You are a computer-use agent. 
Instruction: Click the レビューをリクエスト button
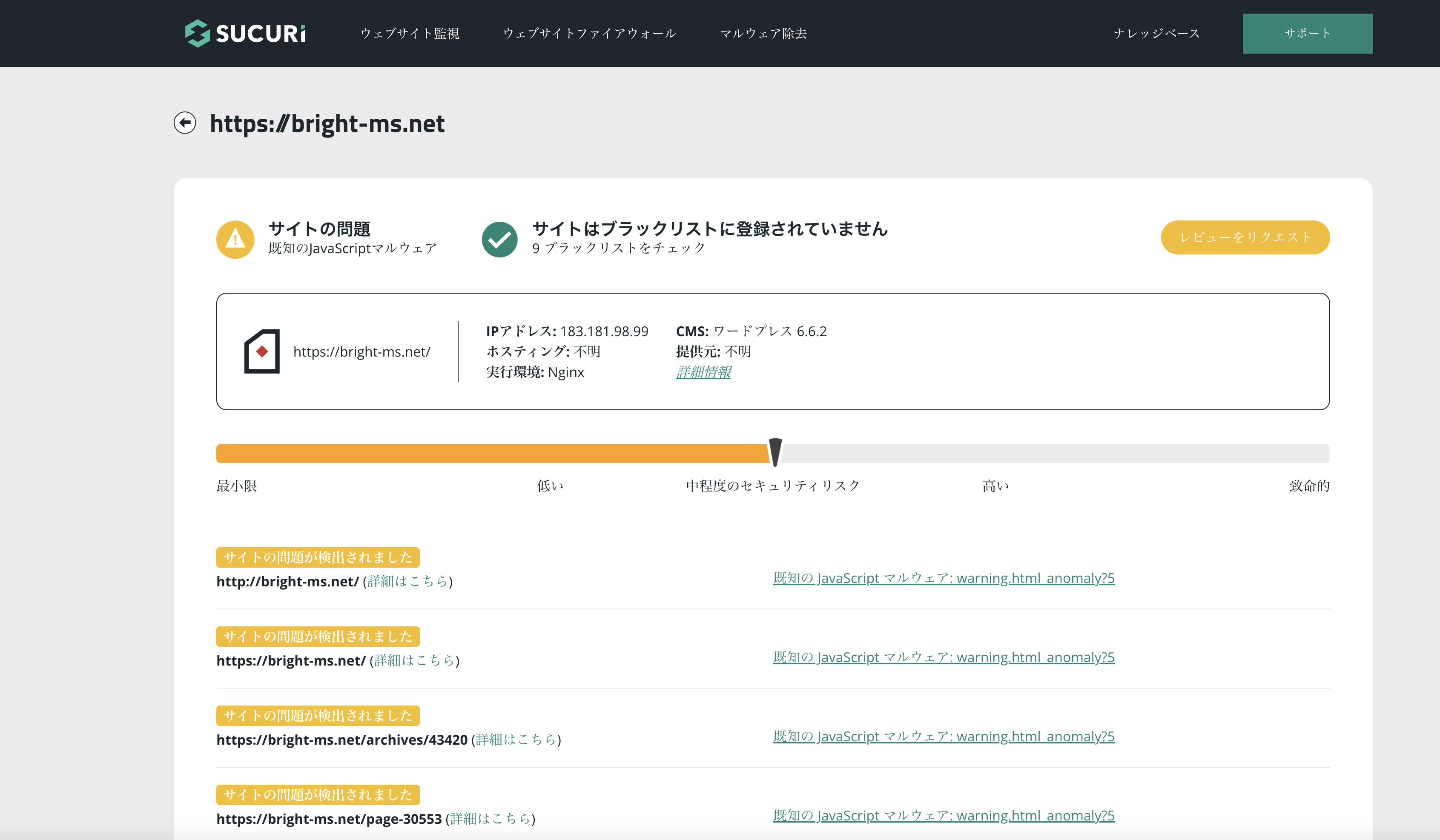click(x=1245, y=237)
